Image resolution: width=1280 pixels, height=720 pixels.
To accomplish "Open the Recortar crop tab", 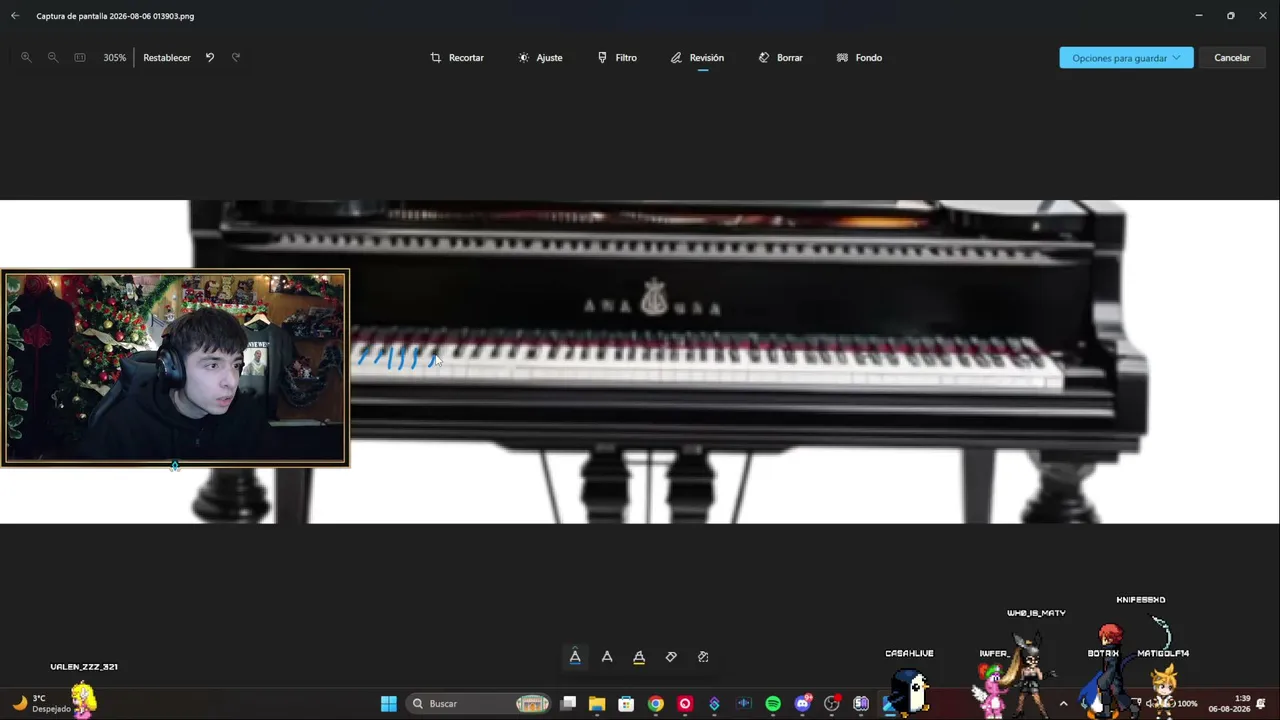I will tap(457, 58).
